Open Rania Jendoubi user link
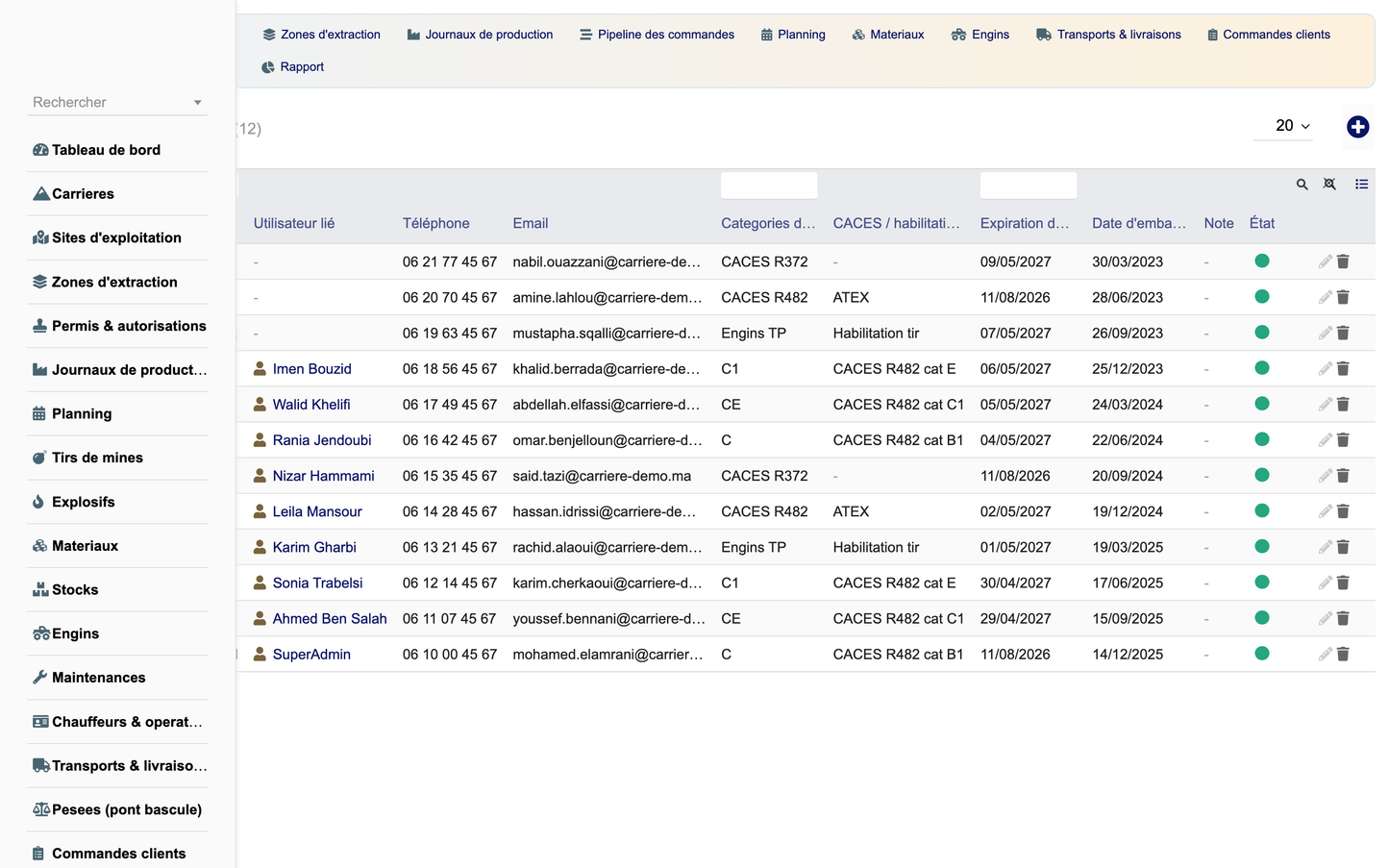Screen dimensions: 1389x868 pyautogui.click(x=322, y=440)
